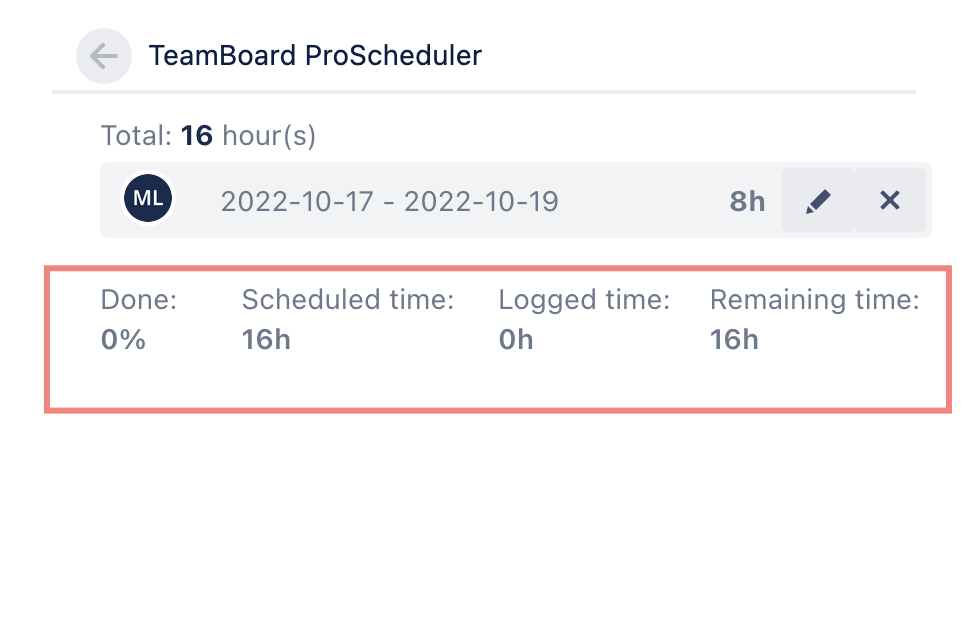Click the 0h value under Logged time
Screen dimensions: 966x624
coord(516,340)
